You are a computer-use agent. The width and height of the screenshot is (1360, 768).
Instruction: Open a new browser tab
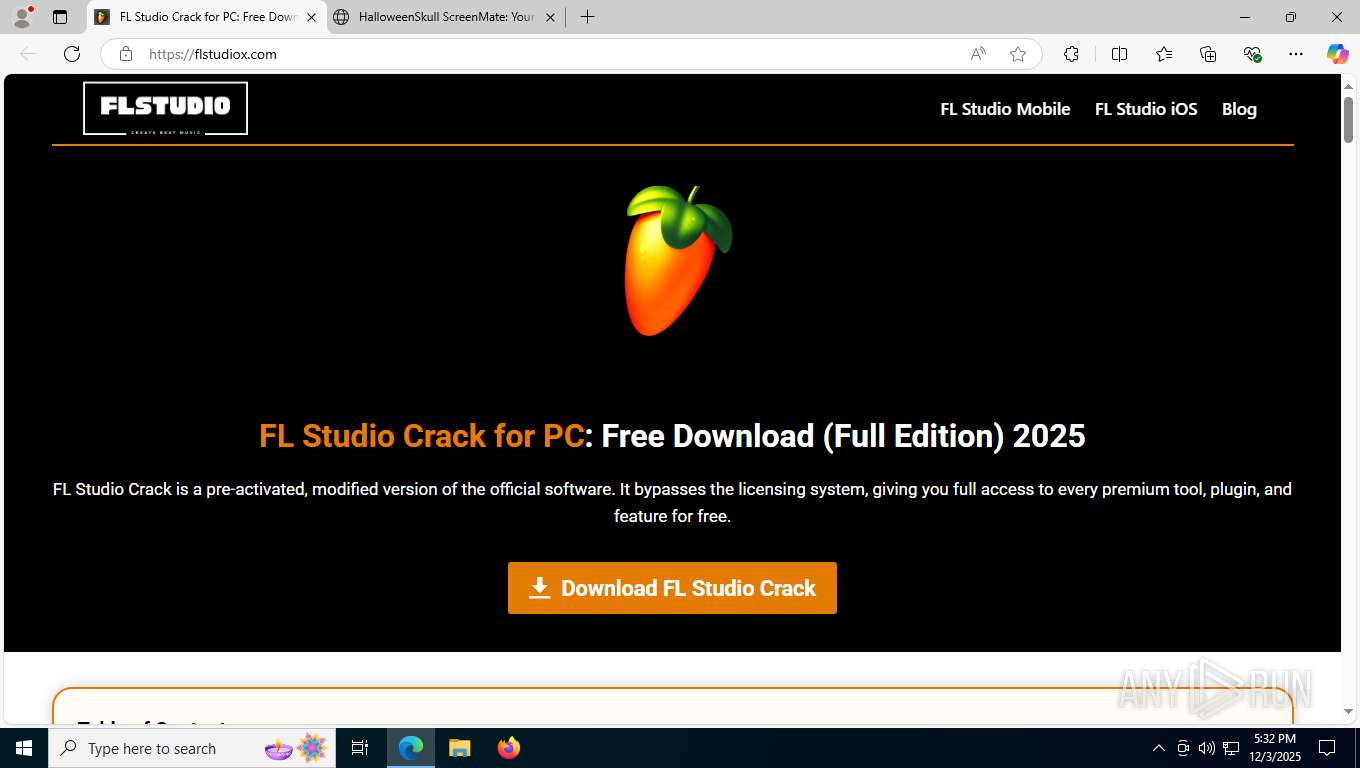[587, 17]
